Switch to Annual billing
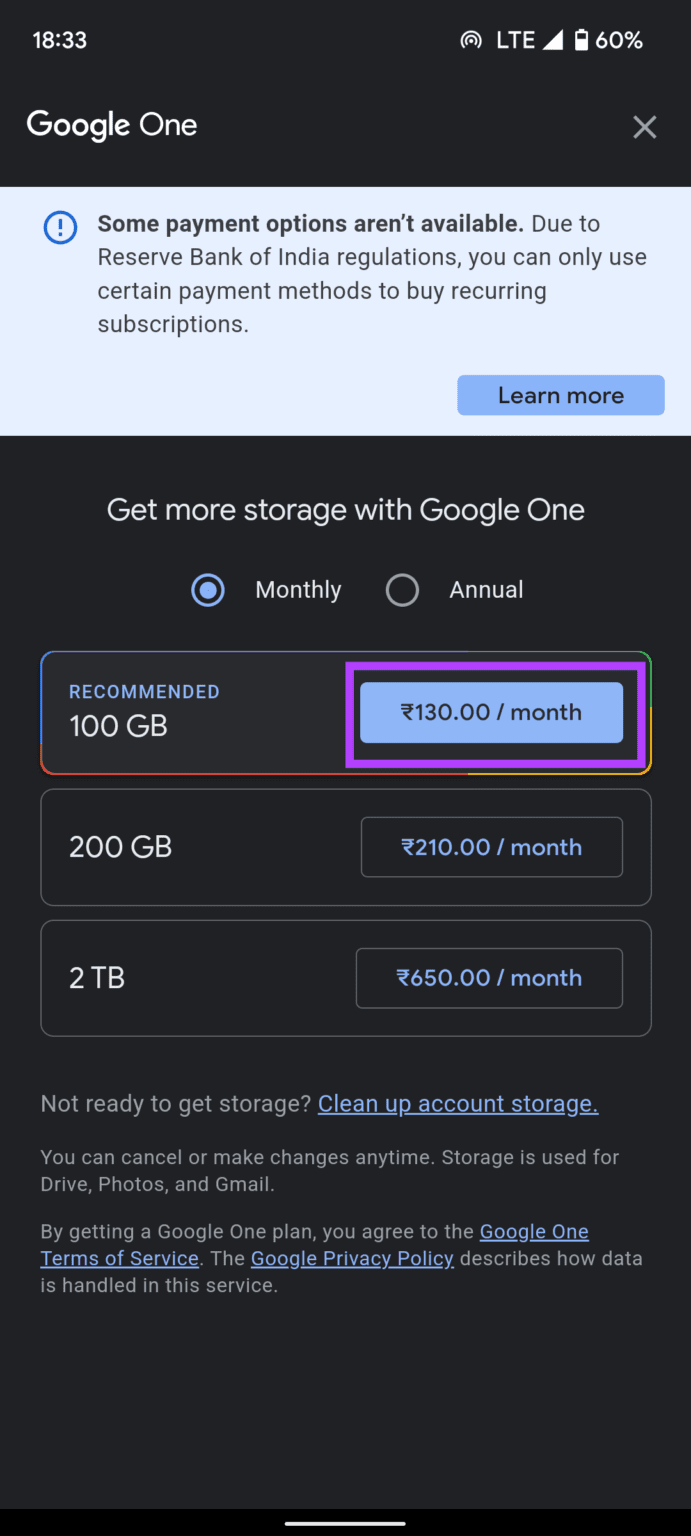691x1536 pixels. coord(402,590)
